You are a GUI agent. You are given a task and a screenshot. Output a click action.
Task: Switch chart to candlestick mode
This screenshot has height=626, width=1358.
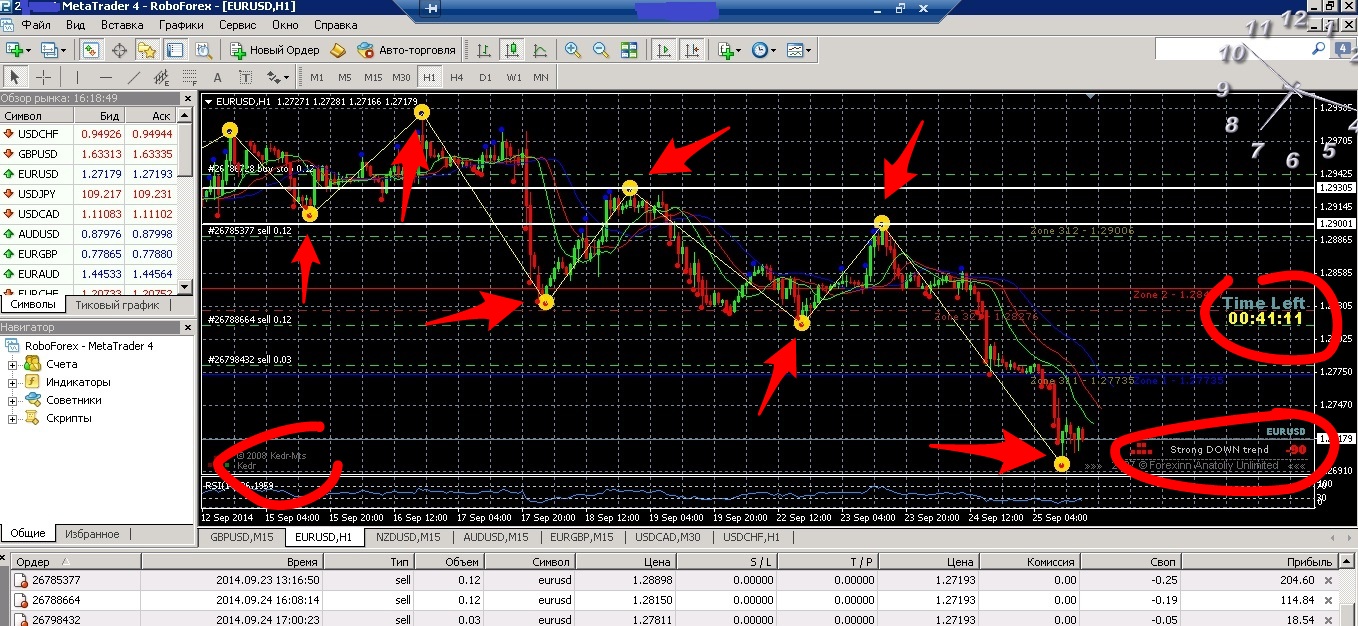pyautogui.click(x=513, y=50)
